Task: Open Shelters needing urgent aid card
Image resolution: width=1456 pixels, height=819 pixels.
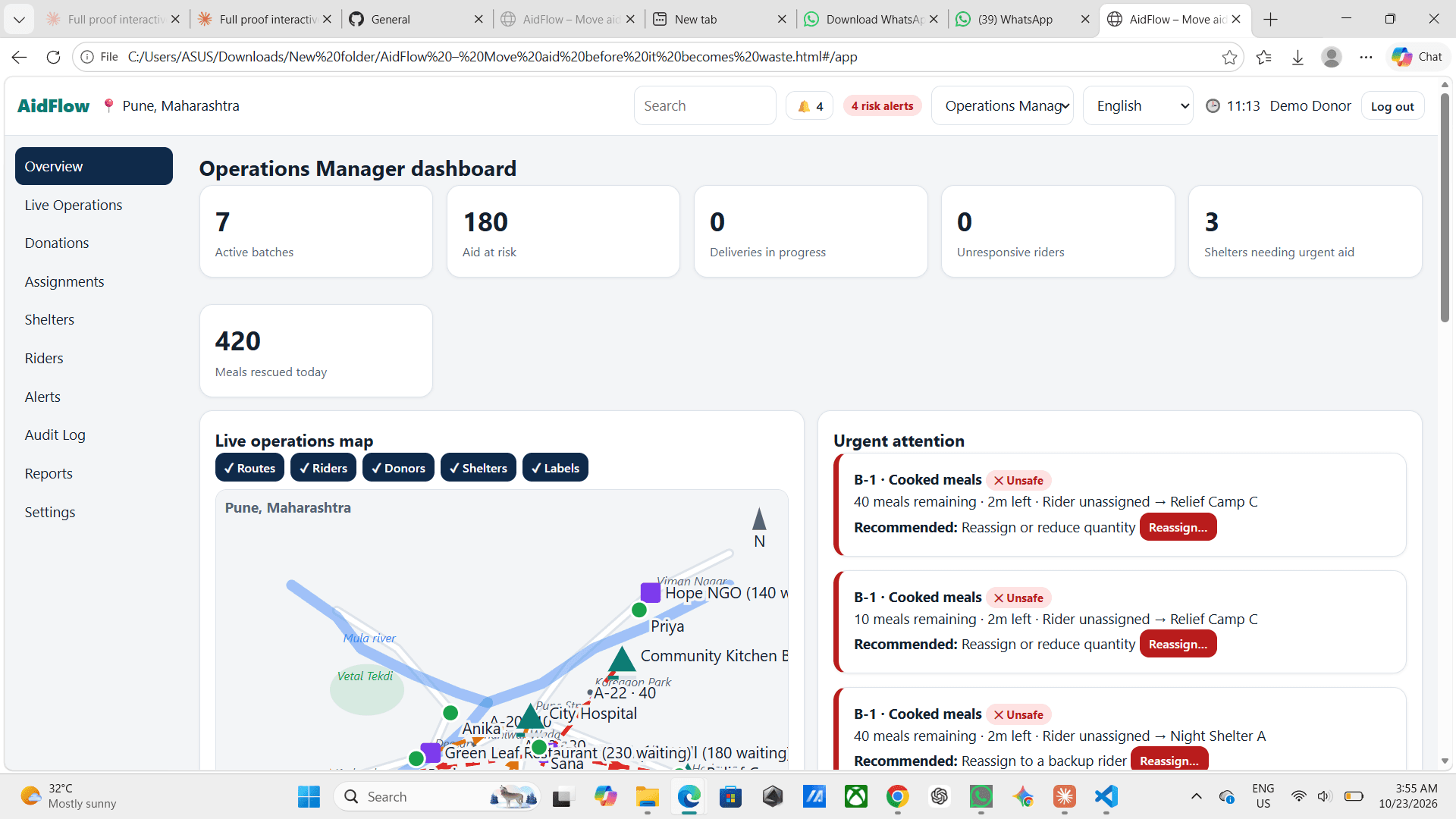Action: (x=1305, y=231)
